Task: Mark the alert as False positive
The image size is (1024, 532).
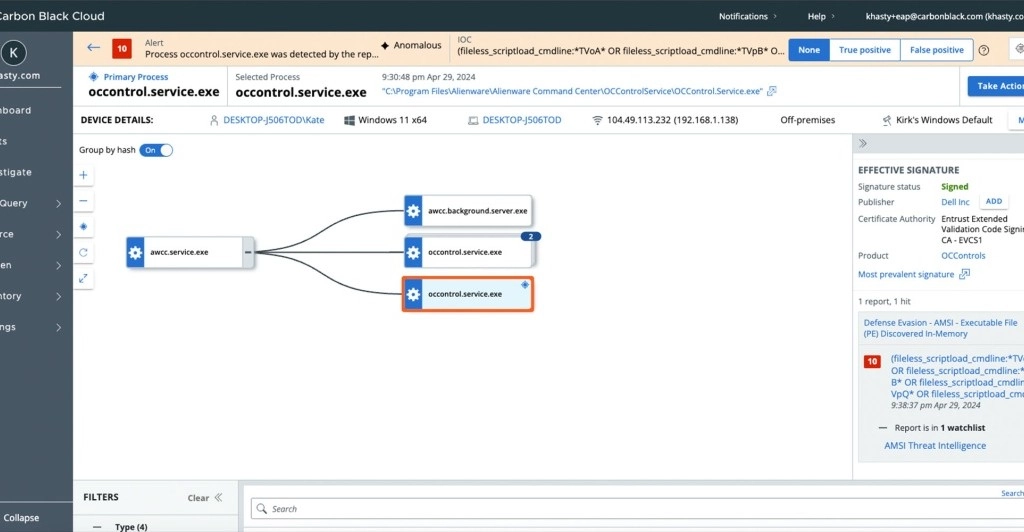Action: 936,50
